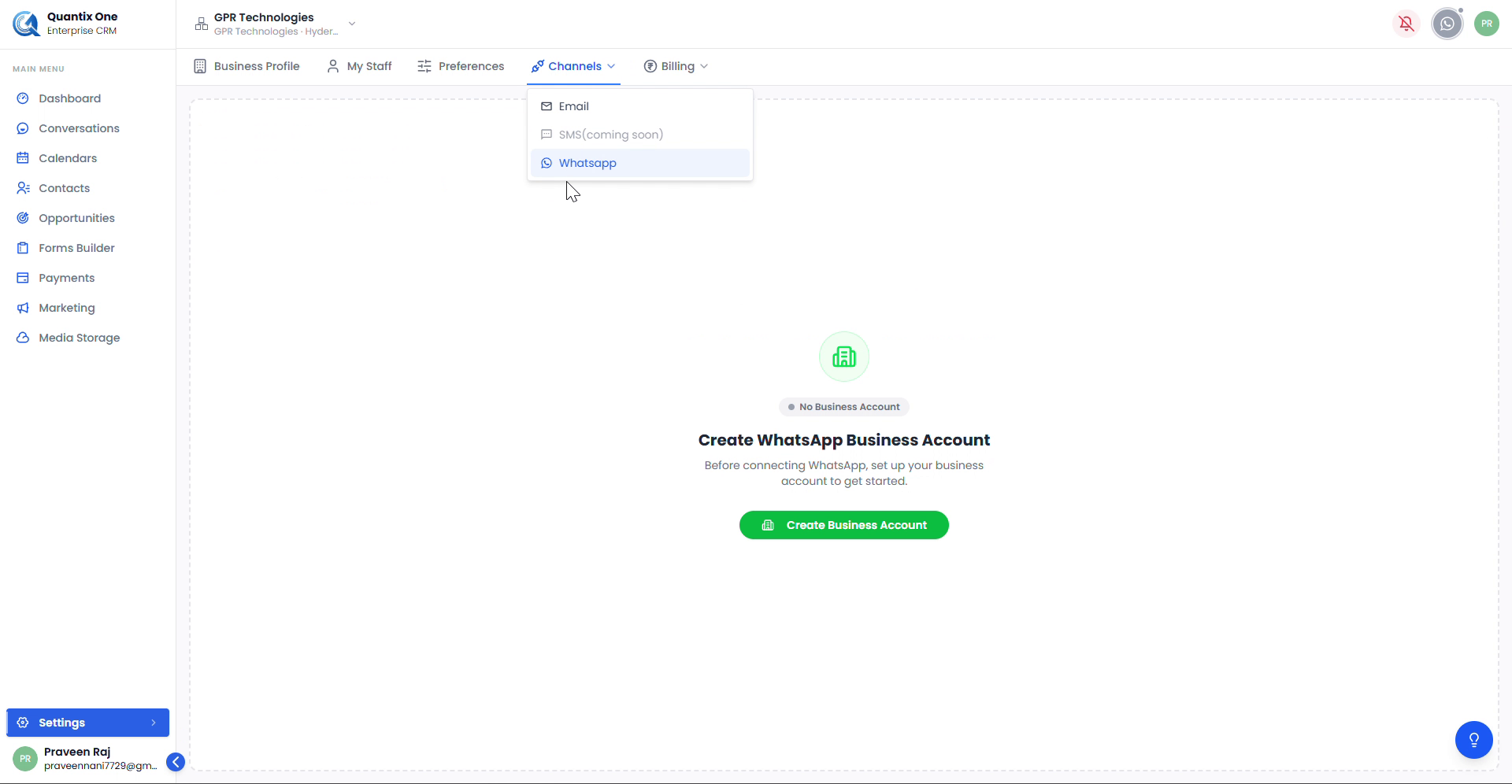Click the praveennani7729 email text

pyautogui.click(x=101, y=766)
